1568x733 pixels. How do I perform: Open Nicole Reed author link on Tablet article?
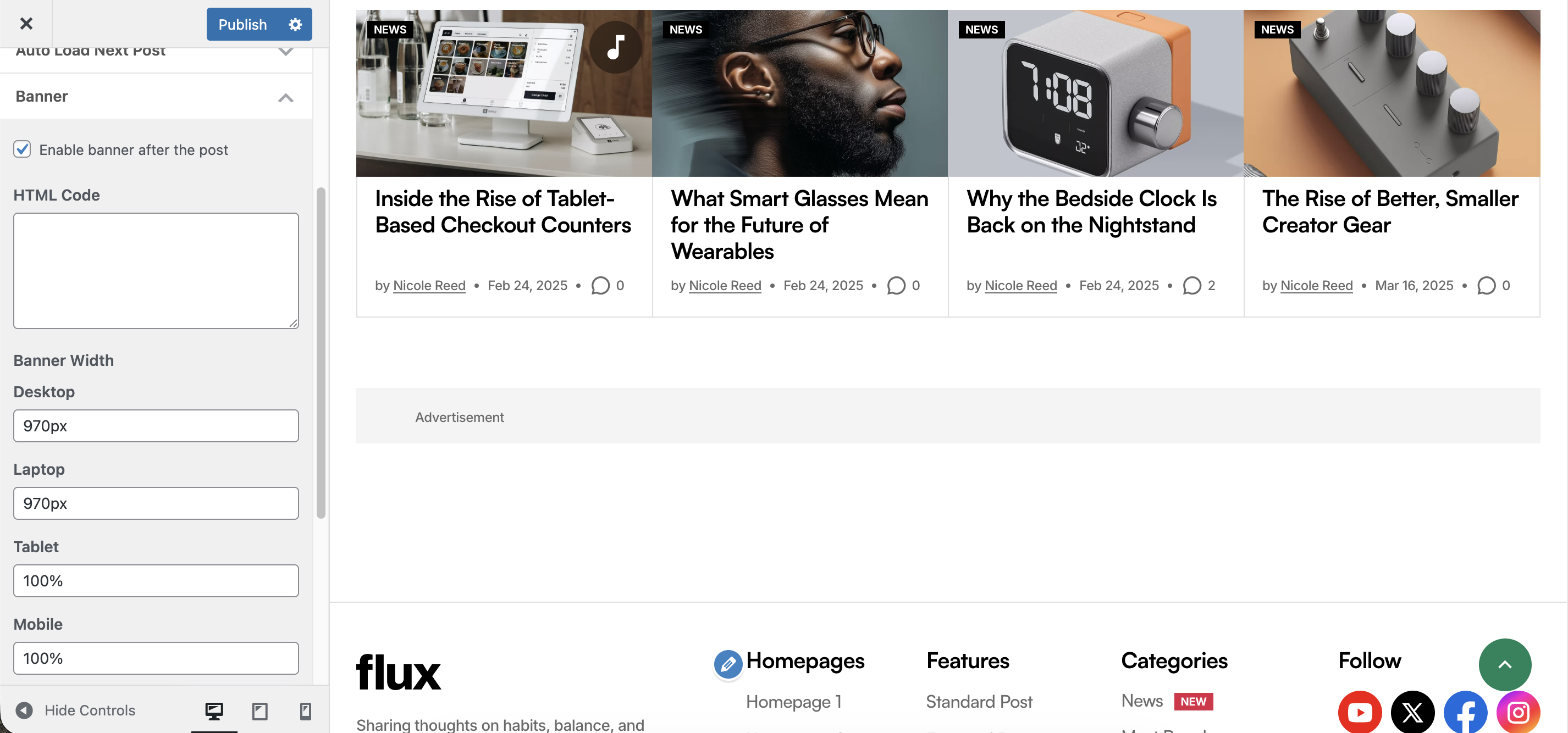[x=429, y=285]
